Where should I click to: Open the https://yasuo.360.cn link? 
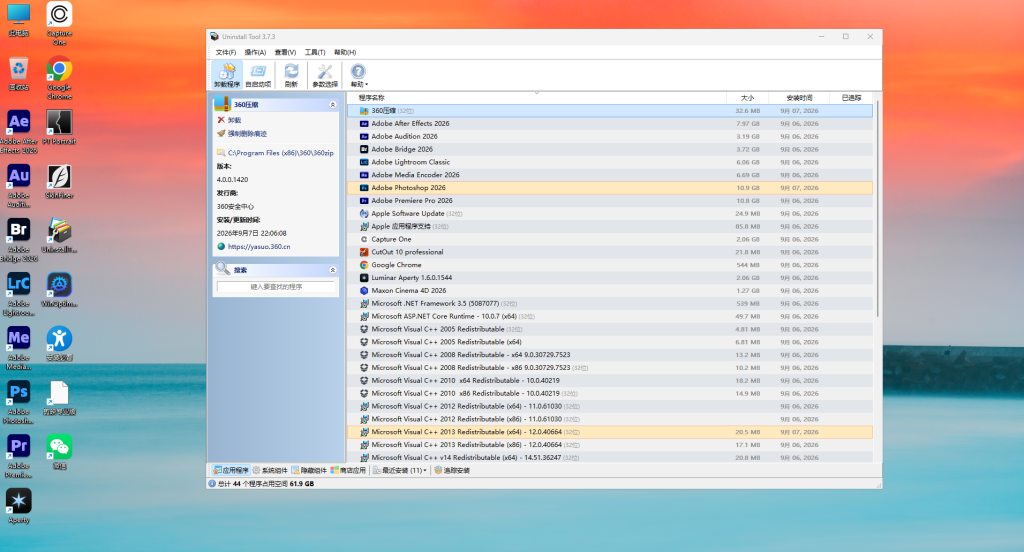click(253, 247)
